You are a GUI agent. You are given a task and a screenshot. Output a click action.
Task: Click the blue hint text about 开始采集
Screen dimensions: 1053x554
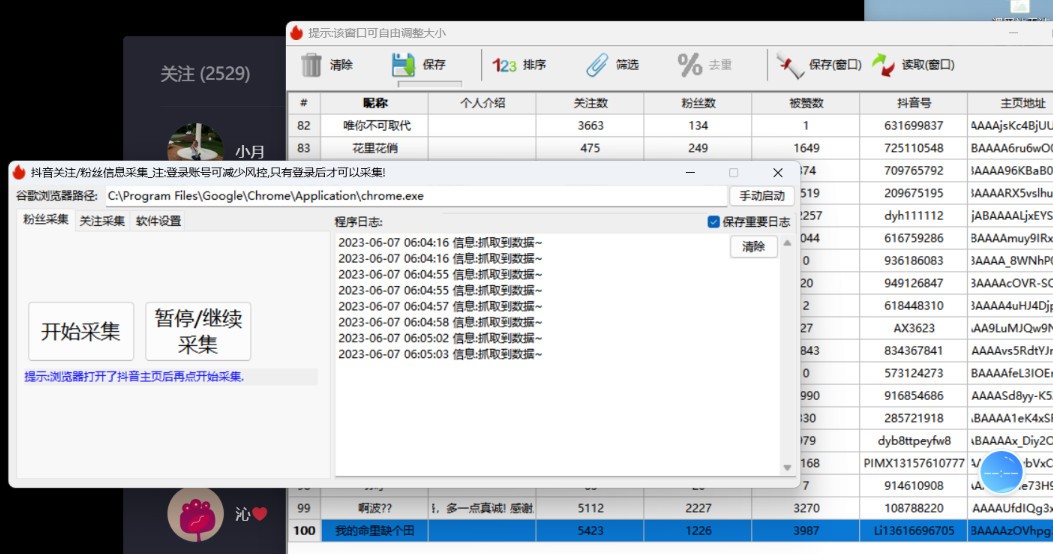(x=134, y=377)
